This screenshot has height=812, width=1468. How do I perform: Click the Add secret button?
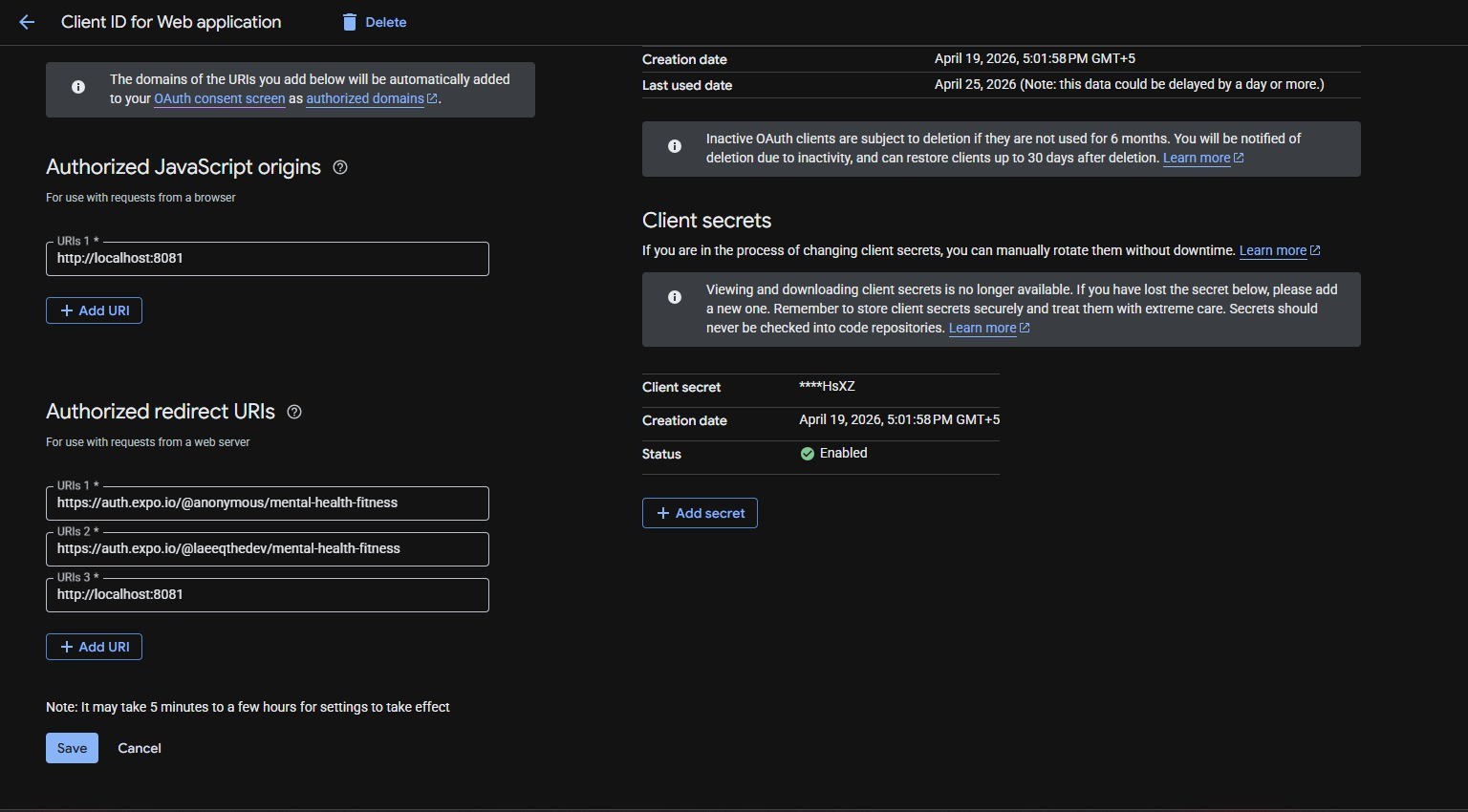(x=700, y=513)
